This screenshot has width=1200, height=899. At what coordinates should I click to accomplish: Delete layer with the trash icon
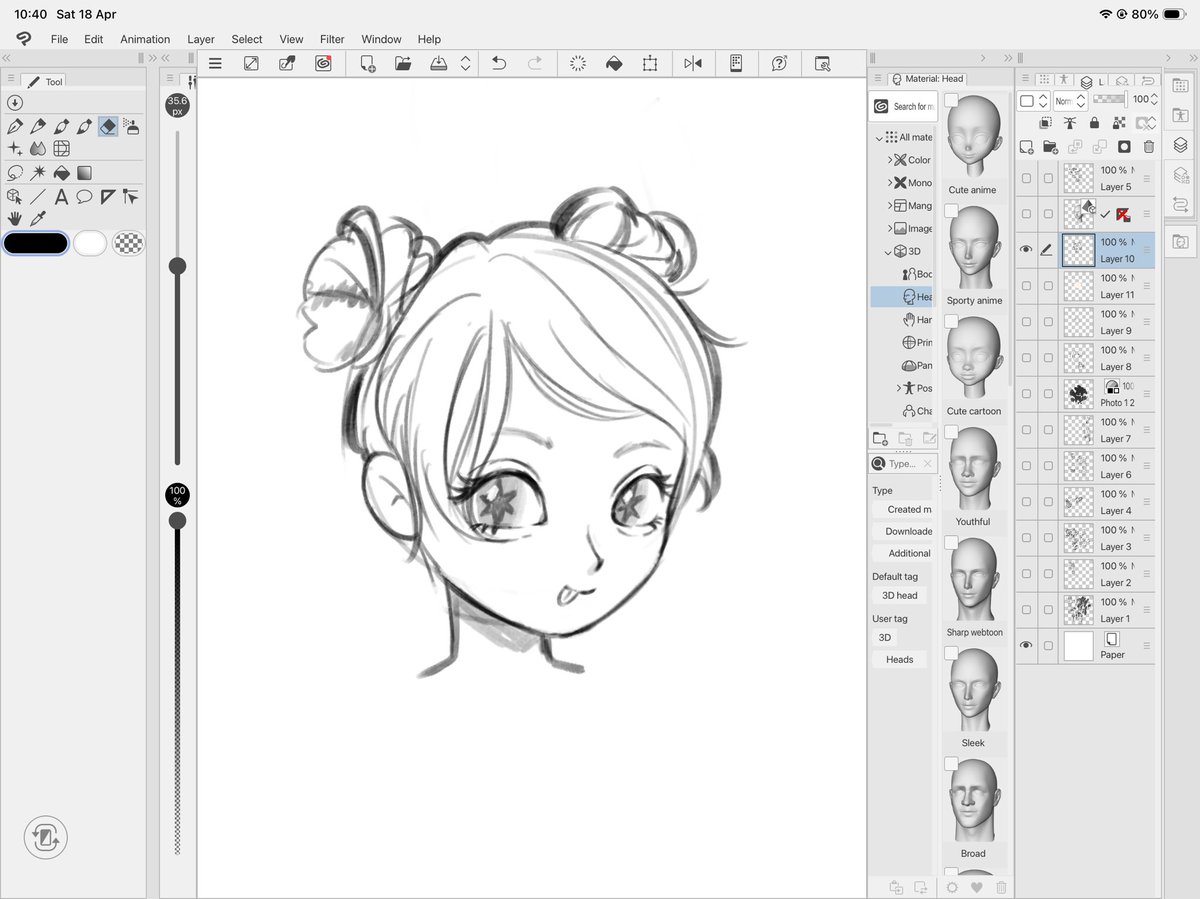[x=1148, y=147]
